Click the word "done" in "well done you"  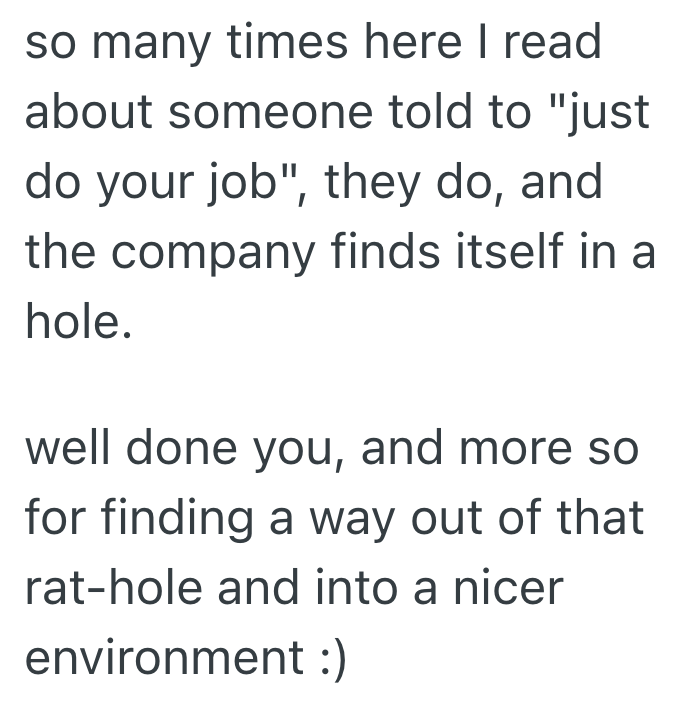pyautogui.click(x=174, y=450)
